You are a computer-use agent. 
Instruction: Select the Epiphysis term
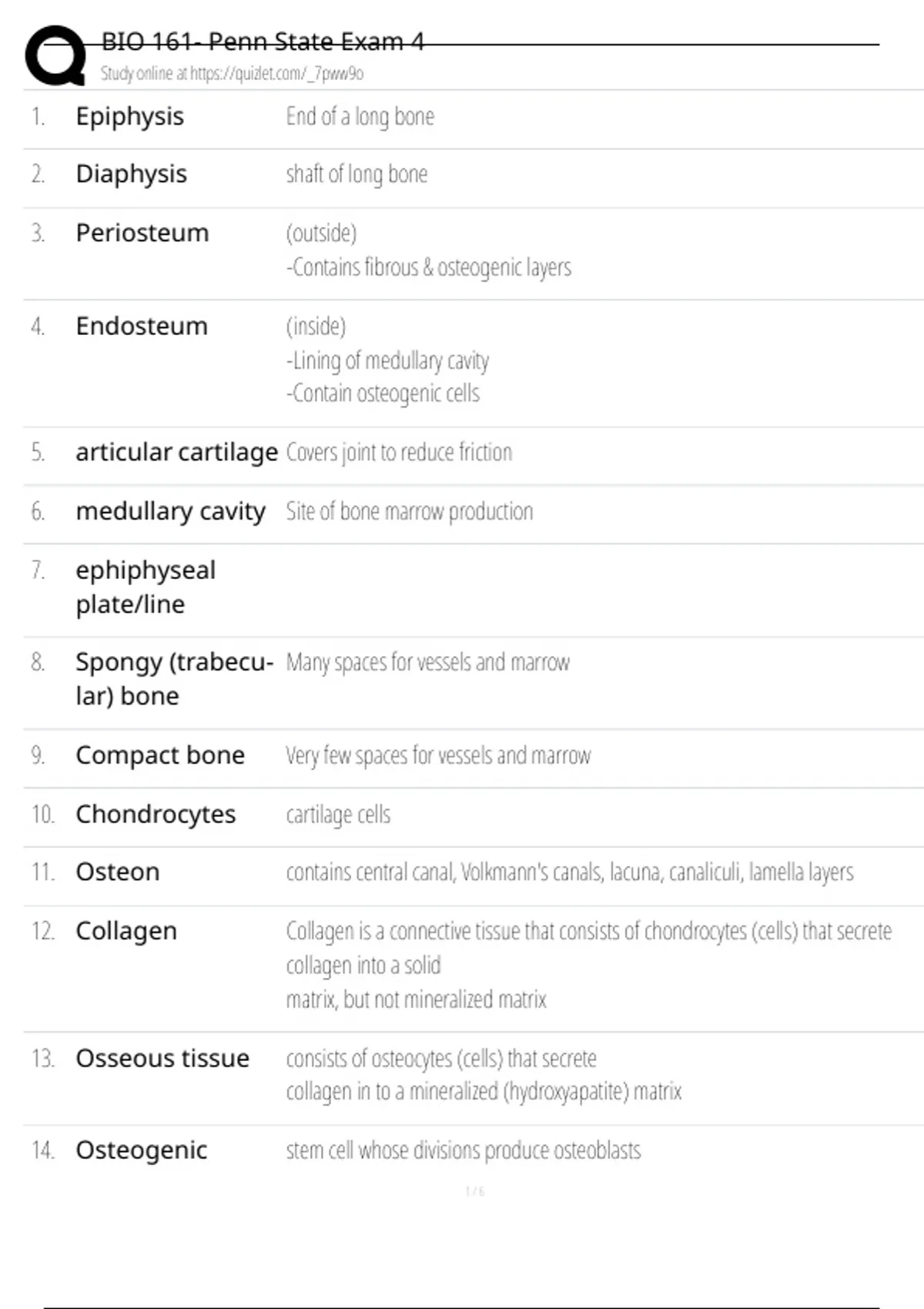point(129,116)
